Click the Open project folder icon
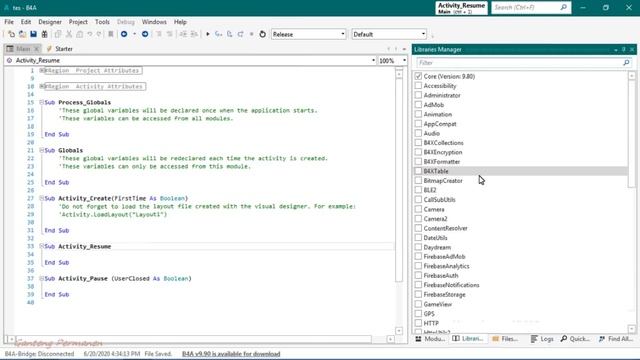 pyautogui.click(x=22, y=34)
